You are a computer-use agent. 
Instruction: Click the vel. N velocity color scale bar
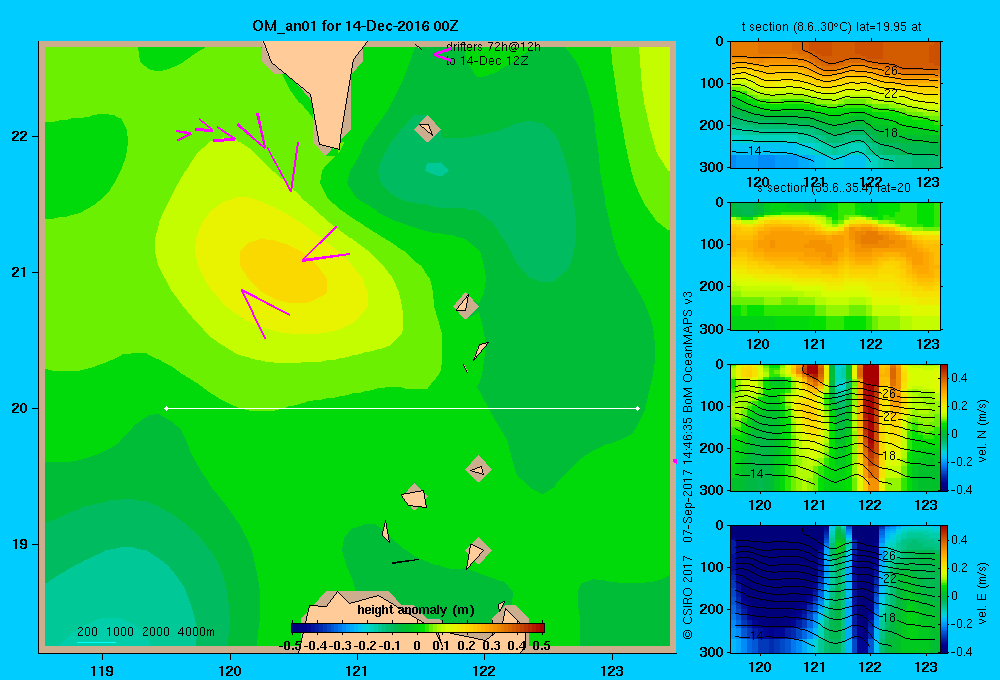(945, 427)
